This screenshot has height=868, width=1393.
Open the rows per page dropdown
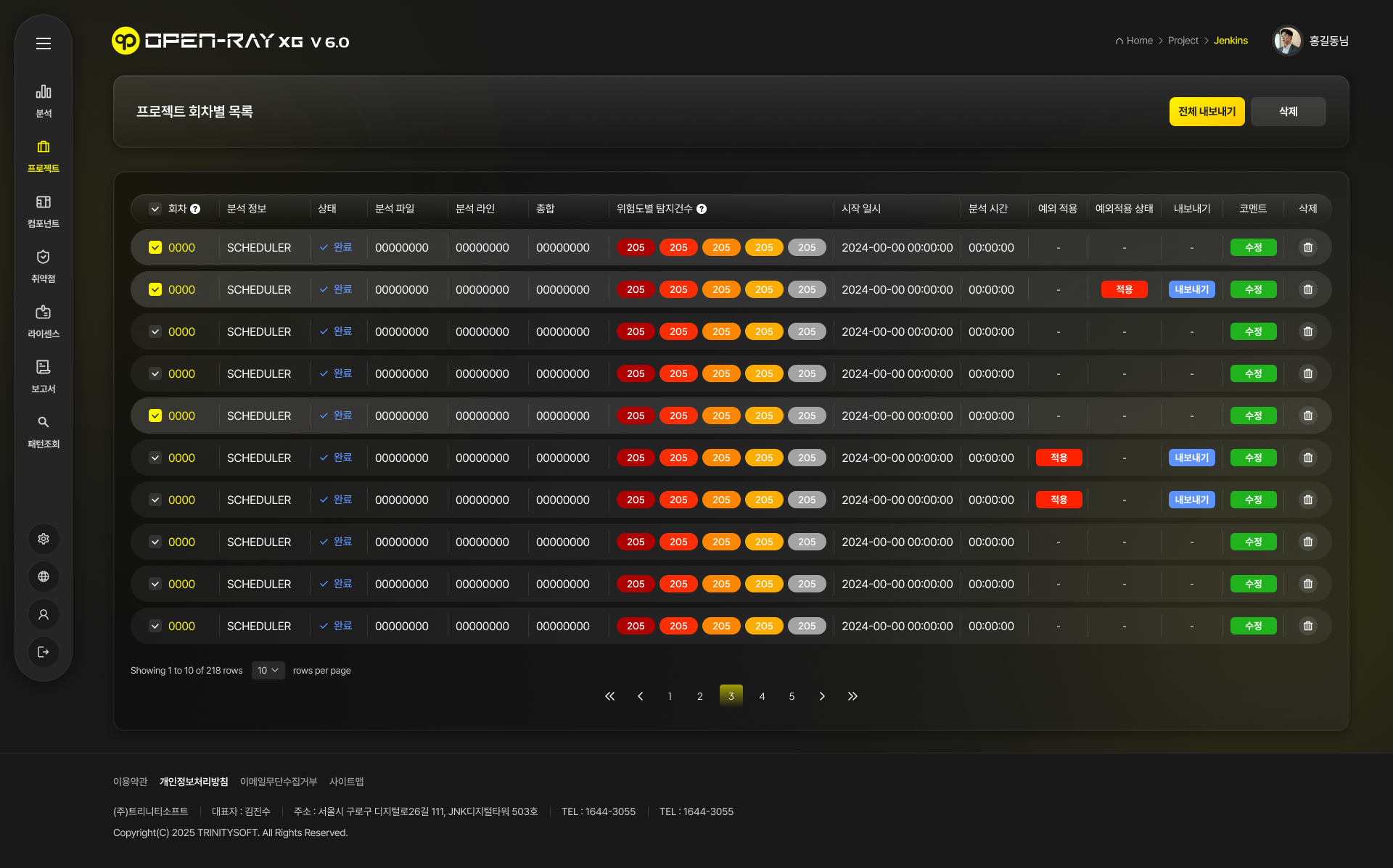pos(268,670)
